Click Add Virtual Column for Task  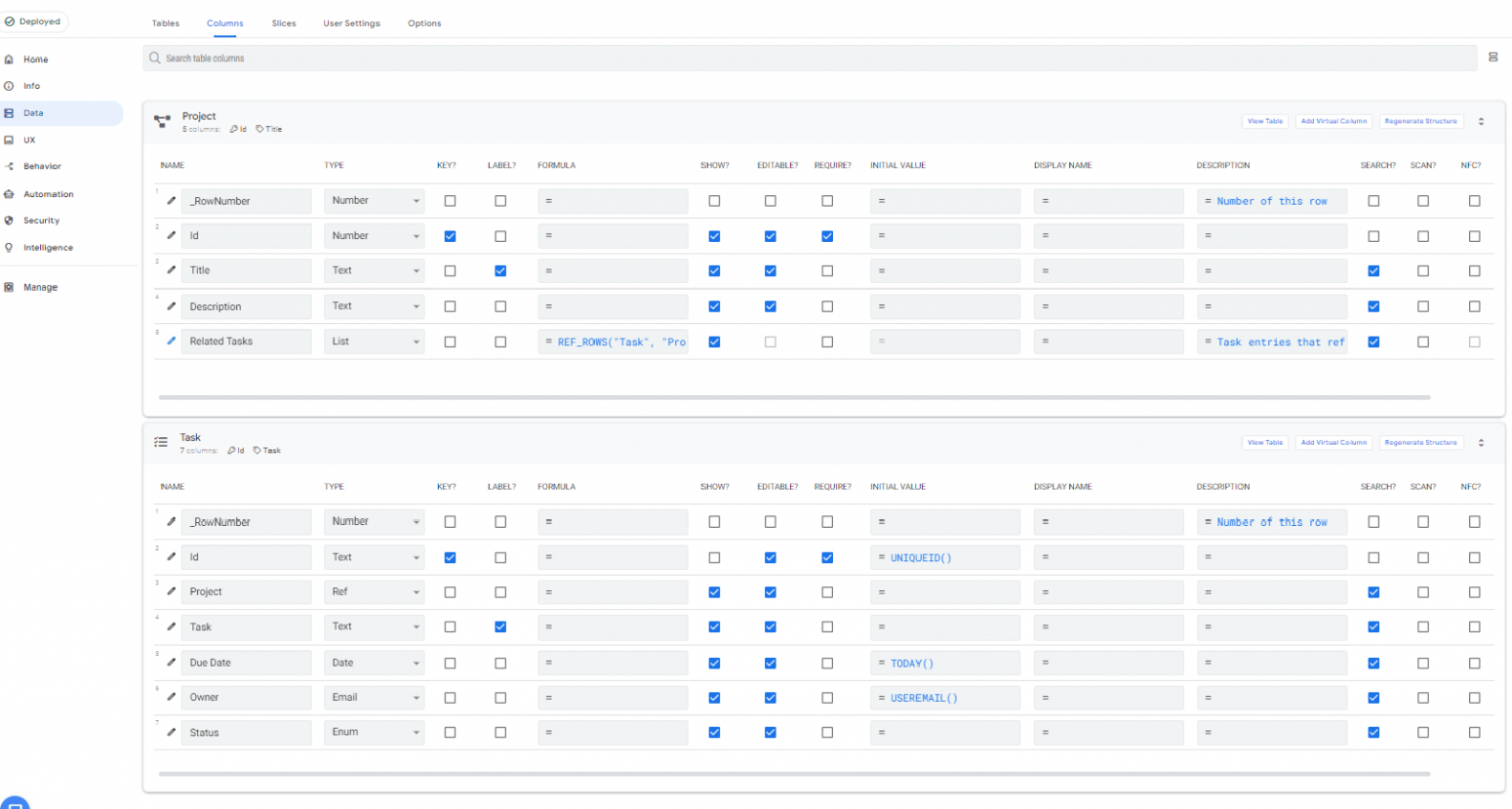[1333, 442]
